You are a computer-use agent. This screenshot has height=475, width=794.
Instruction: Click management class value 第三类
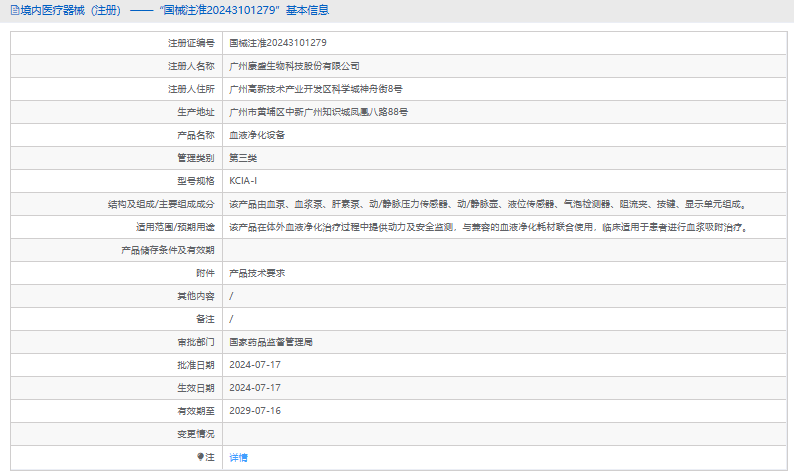coord(243,158)
